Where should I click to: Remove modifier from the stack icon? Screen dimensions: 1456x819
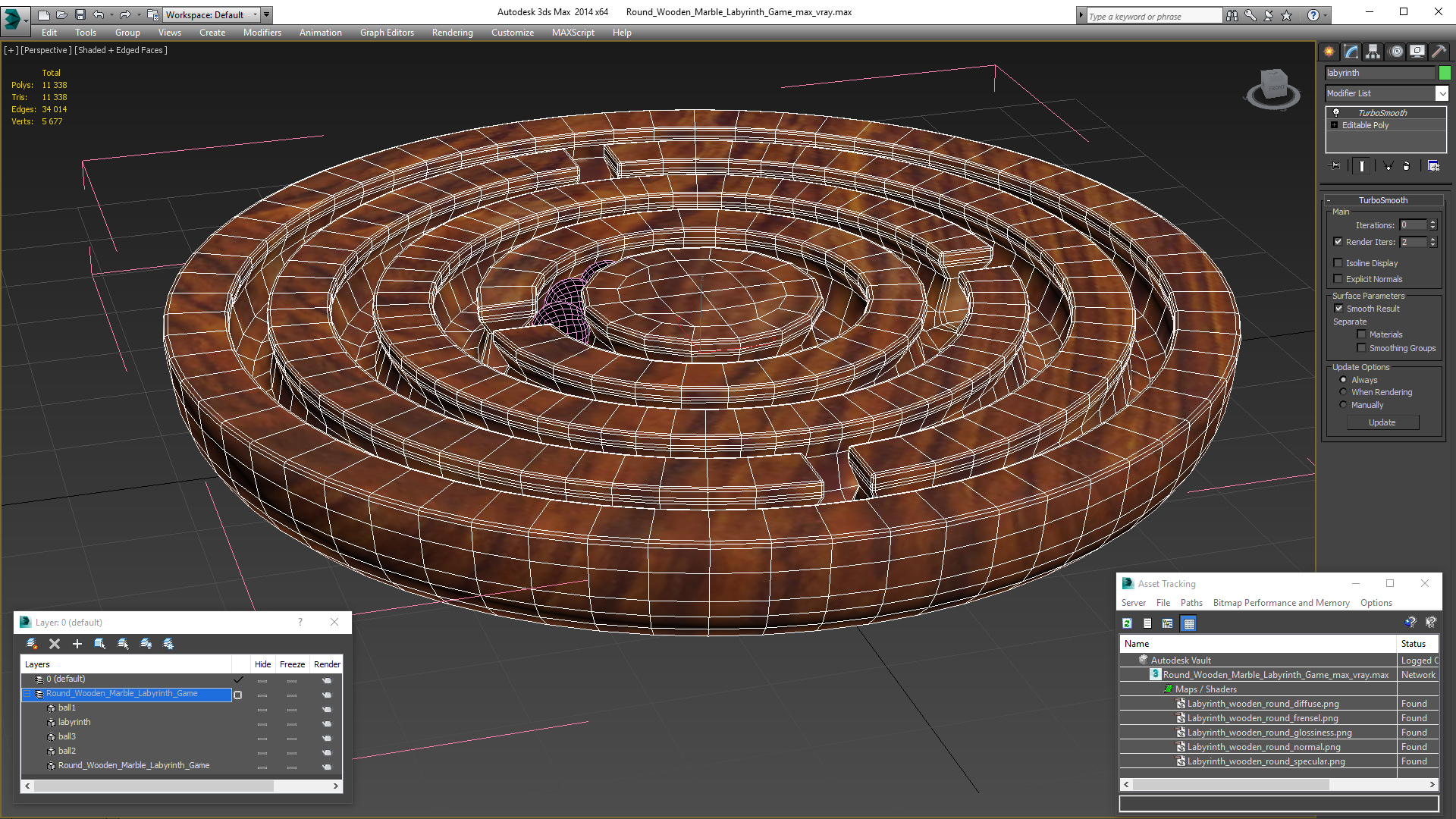tap(1407, 166)
